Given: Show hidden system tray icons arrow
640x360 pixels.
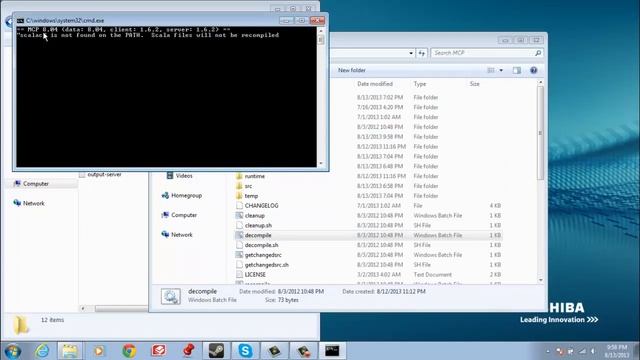Looking at the screenshot, I should [x=548, y=351].
